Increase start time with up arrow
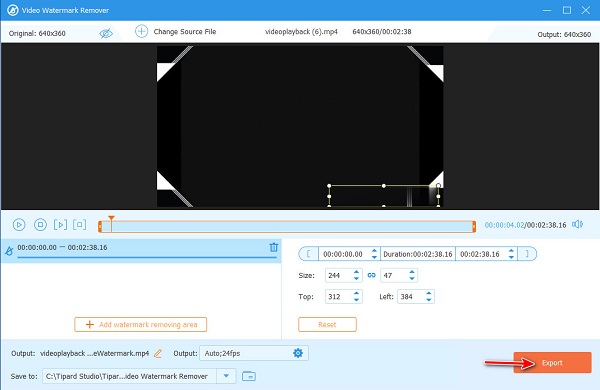 [x=374, y=251]
